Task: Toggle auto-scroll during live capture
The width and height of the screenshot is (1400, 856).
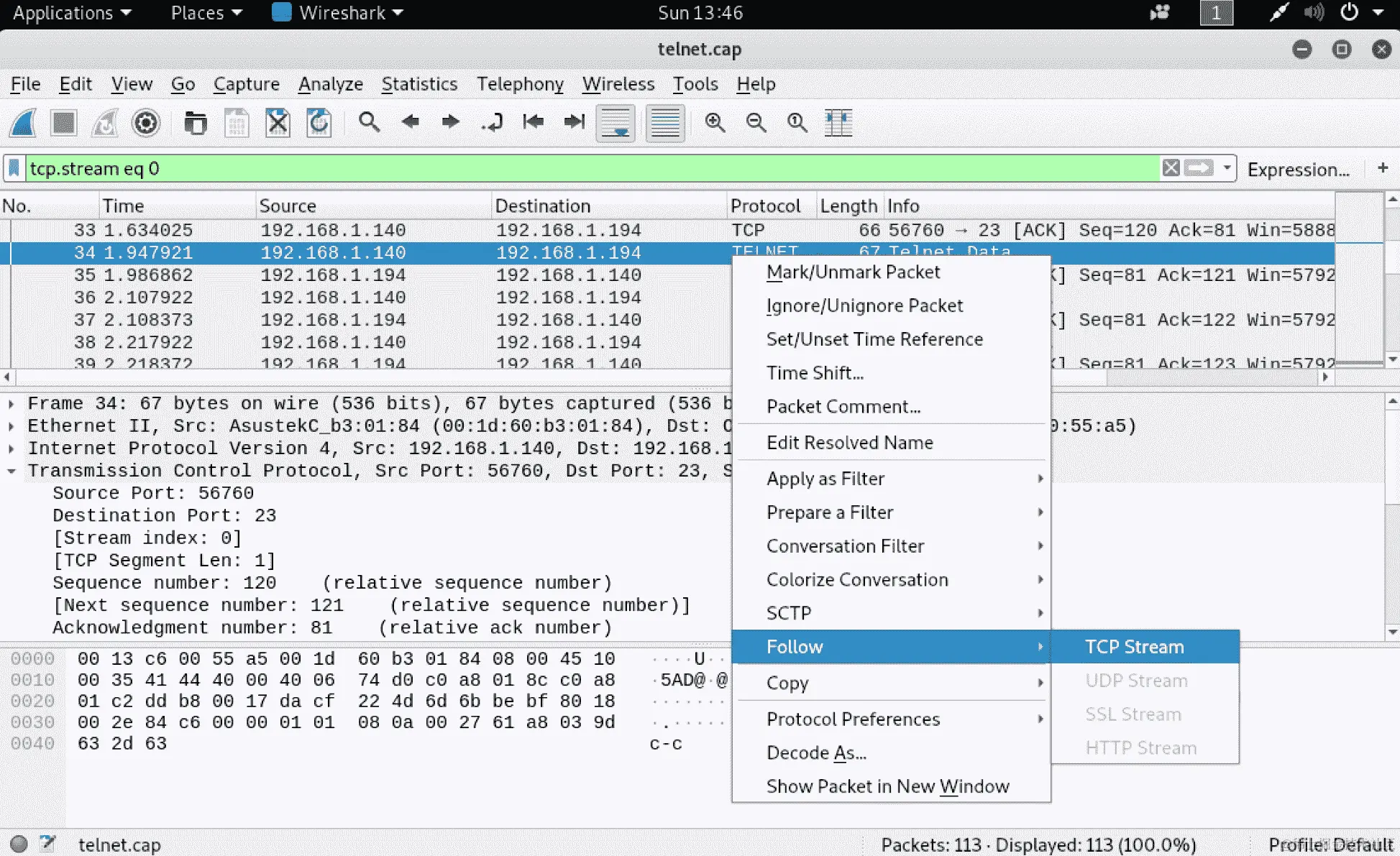Action: coord(616,123)
